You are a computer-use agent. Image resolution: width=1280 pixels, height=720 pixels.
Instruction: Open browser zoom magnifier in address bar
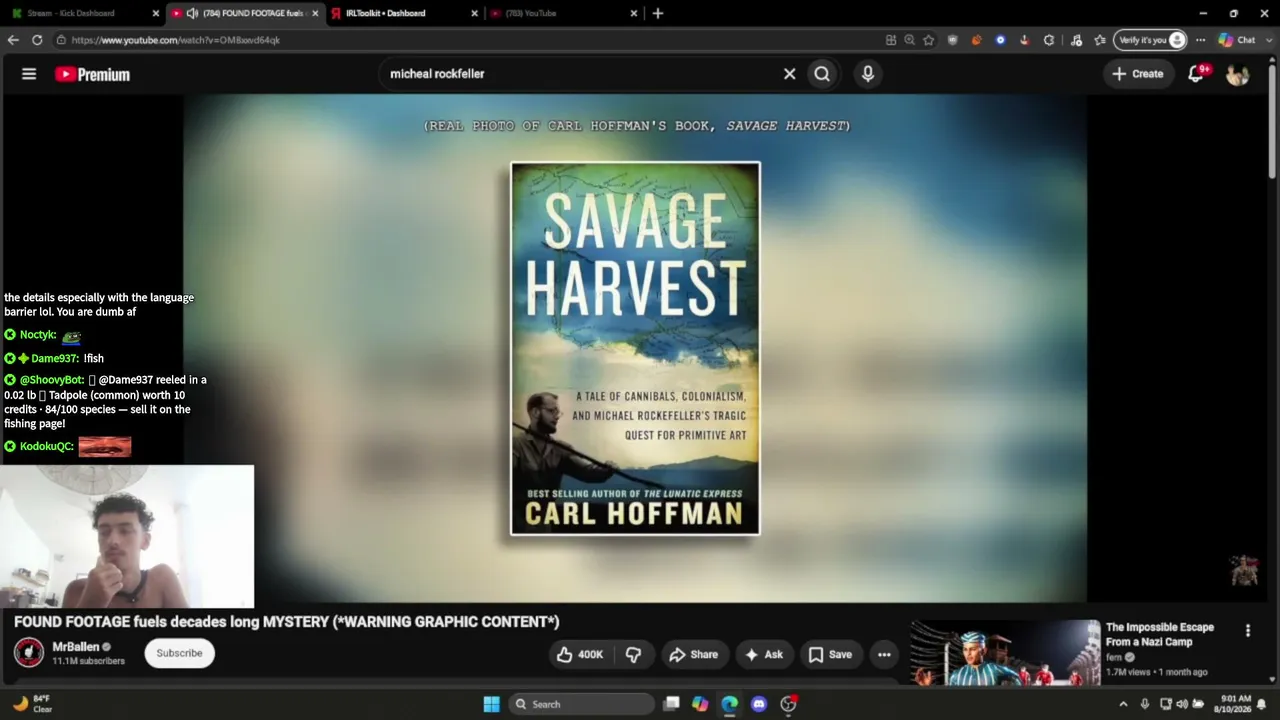(910, 40)
